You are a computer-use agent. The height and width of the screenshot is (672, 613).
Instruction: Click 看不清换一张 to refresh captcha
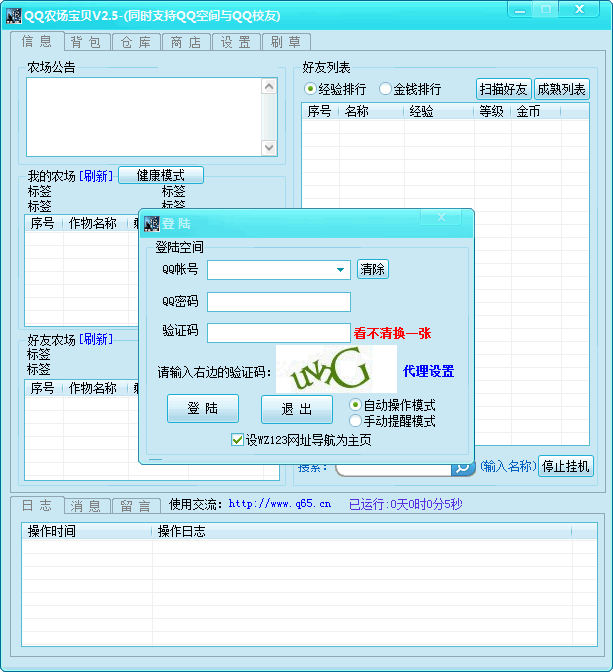tap(392, 333)
